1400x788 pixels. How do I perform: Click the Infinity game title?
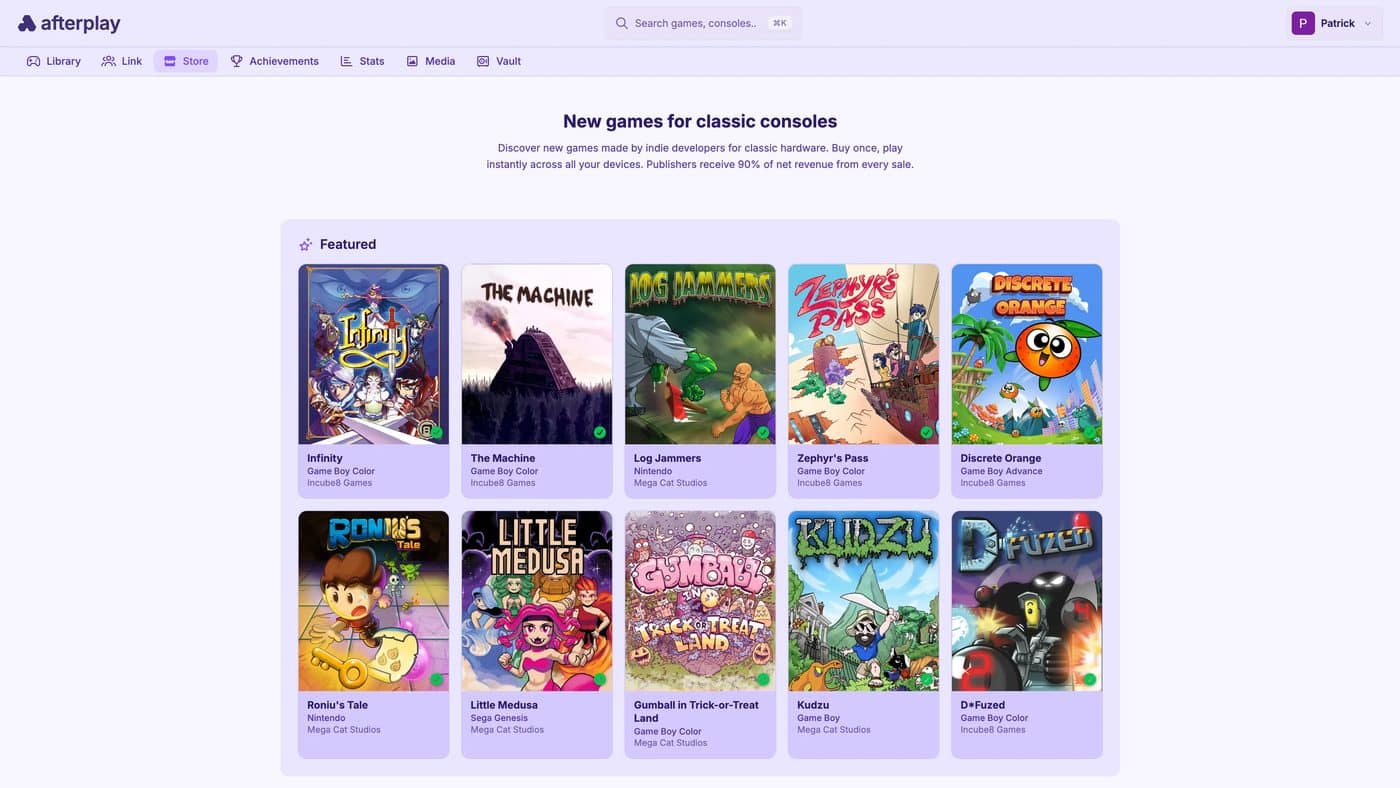[325, 458]
